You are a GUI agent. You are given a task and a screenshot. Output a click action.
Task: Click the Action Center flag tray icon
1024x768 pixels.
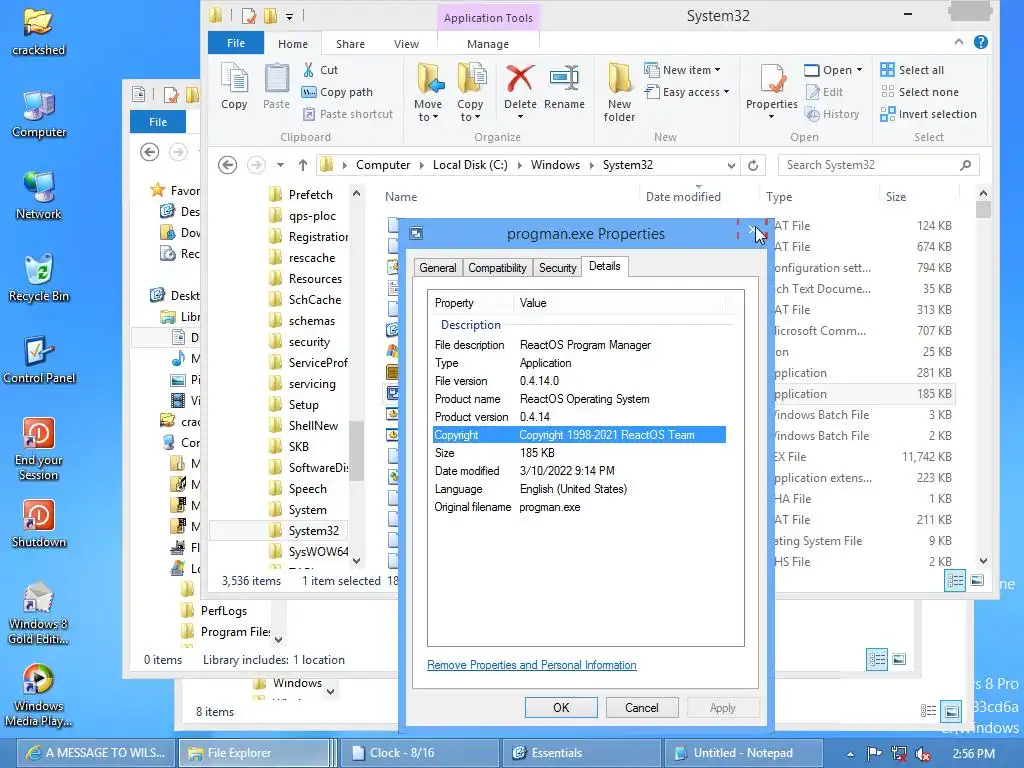tap(874, 754)
